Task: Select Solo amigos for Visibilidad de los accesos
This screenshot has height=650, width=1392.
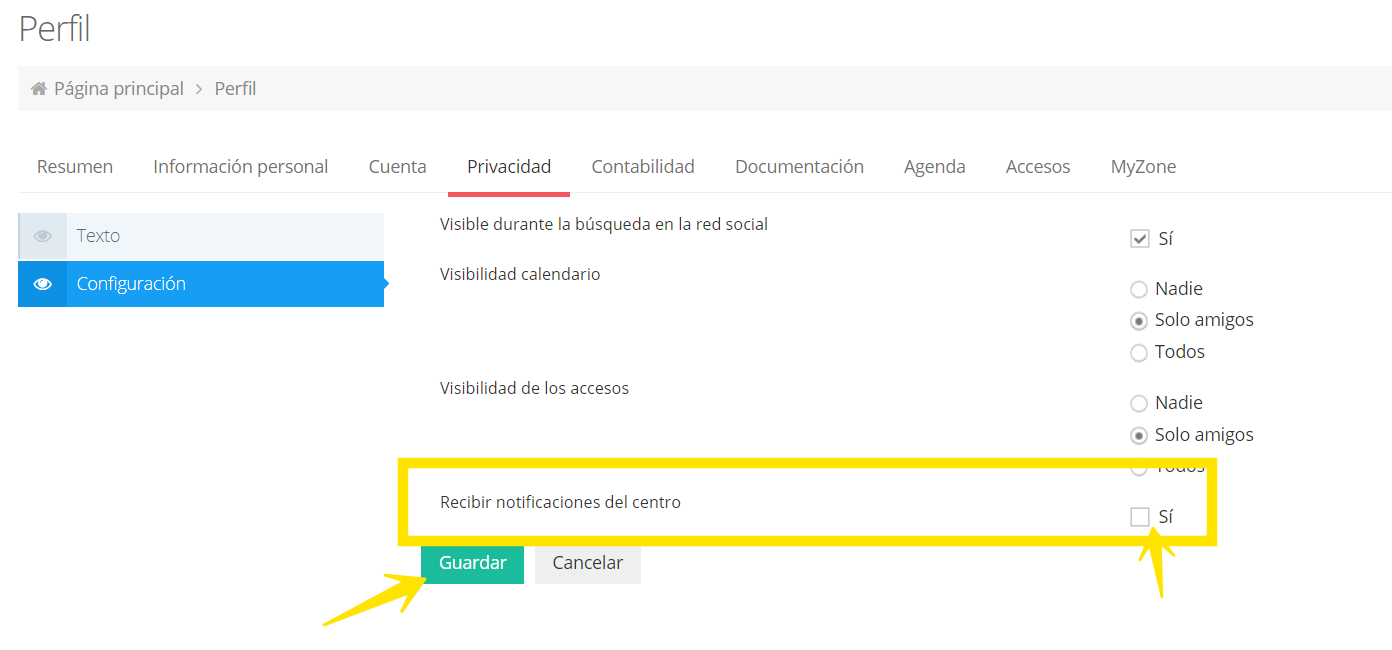Action: click(1138, 436)
